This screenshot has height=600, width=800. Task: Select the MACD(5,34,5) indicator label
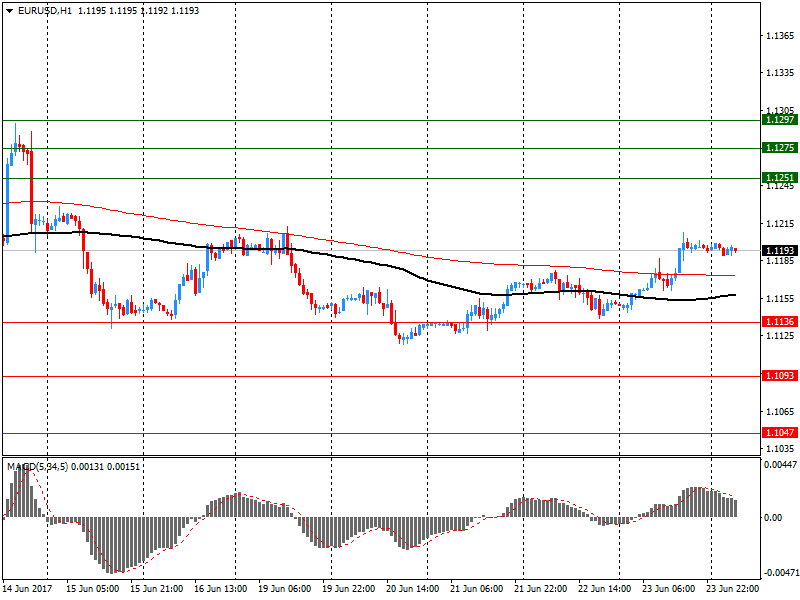click(37, 467)
